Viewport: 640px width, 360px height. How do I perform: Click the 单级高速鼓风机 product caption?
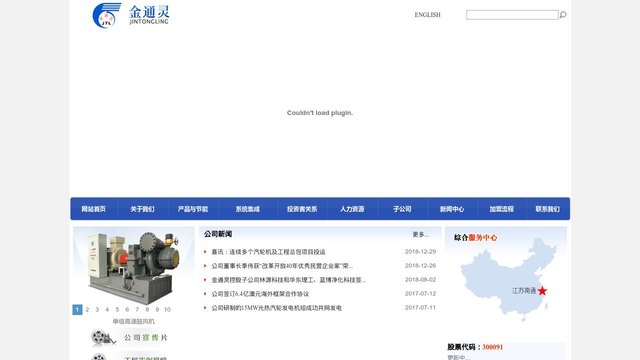click(x=133, y=322)
